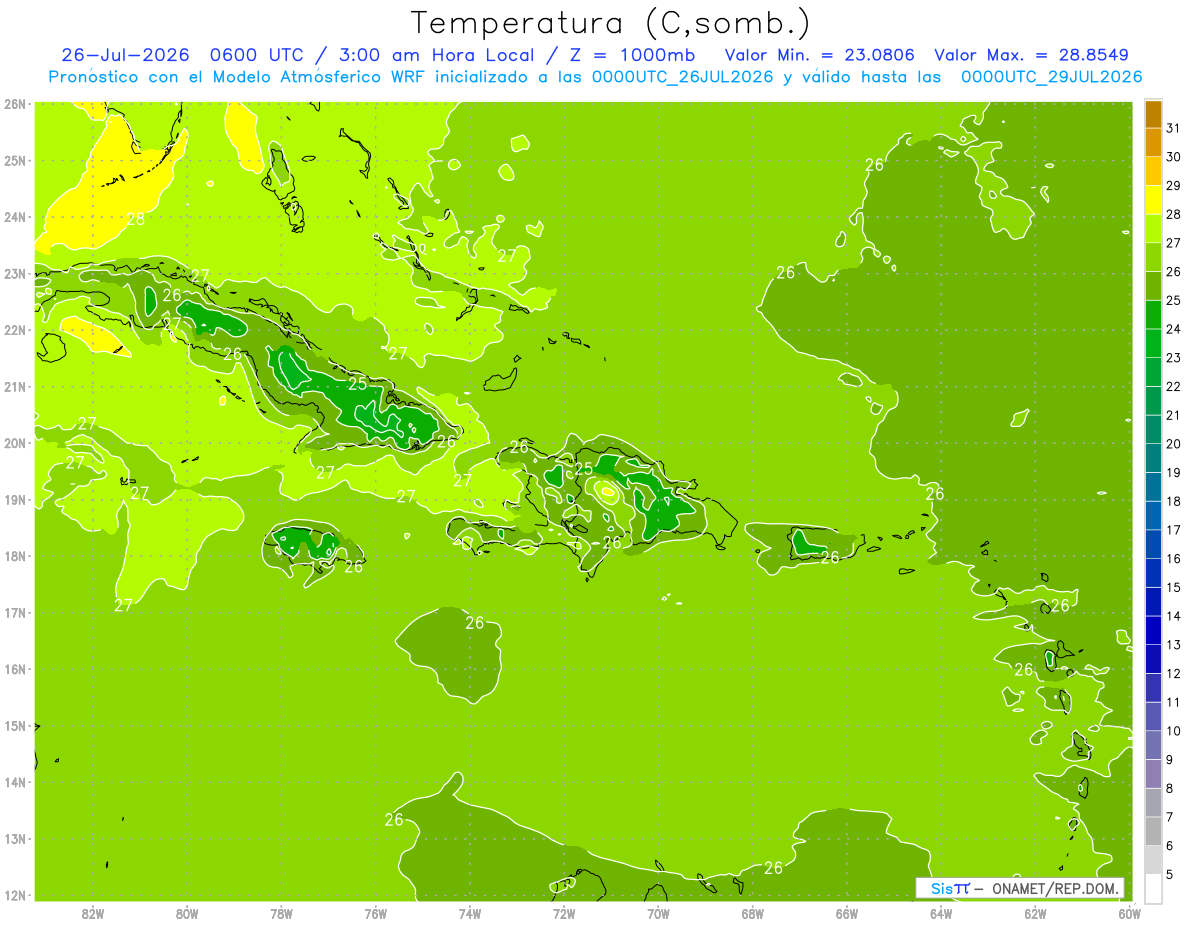Viewport: 1200px width, 927px height.
Task: Click the legend swatch between 27 and 28
Action: coord(1153,229)
